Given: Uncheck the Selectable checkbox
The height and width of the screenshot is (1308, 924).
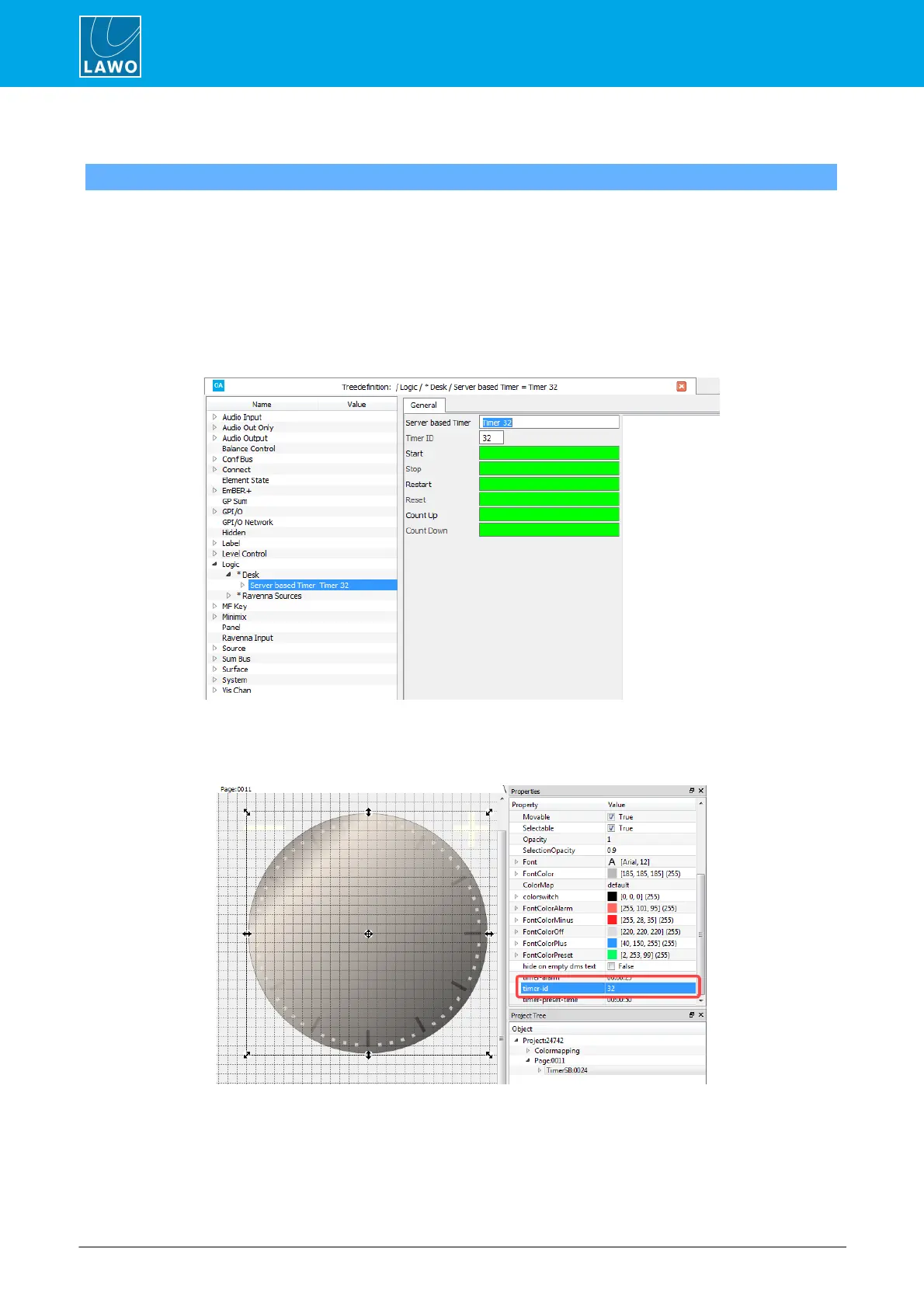Looking at the screenshot, I should point(611,828).
